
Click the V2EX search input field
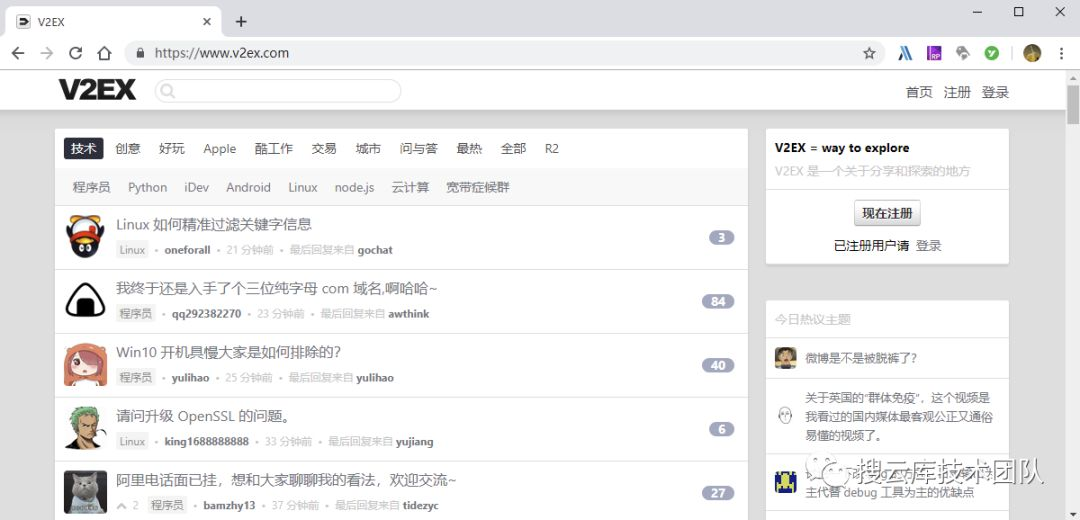pyautogui.click(x=278, y=91)
